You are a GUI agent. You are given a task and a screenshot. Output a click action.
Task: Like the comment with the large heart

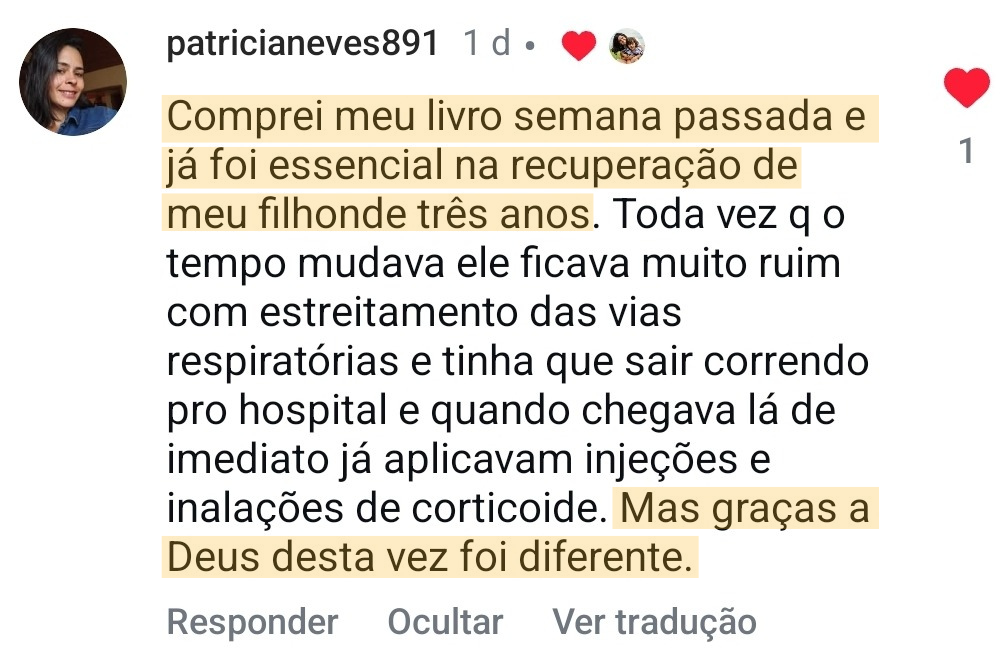click(x=966, y=89)
